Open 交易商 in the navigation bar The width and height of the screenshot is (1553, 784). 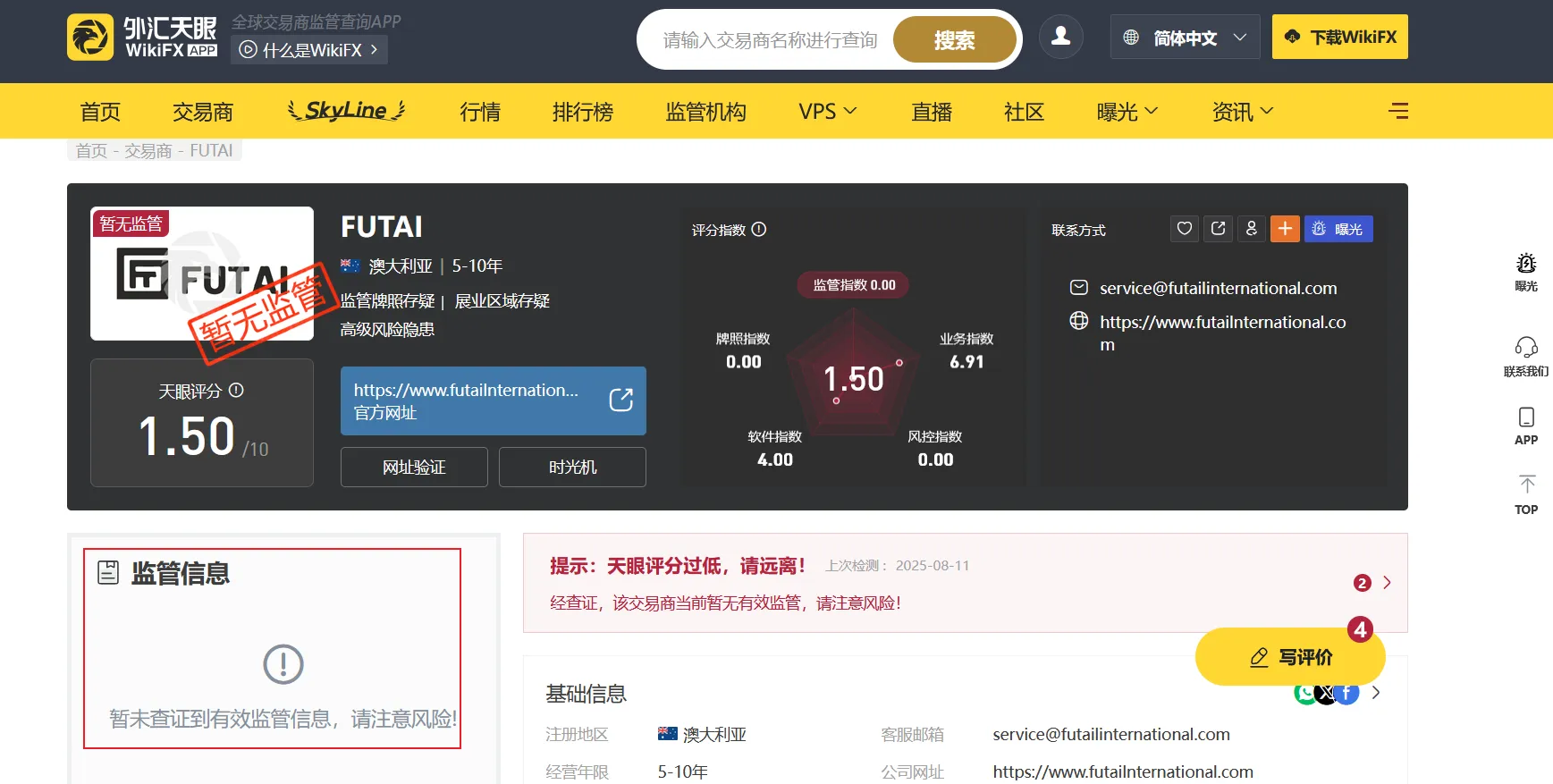click(203, 111)
